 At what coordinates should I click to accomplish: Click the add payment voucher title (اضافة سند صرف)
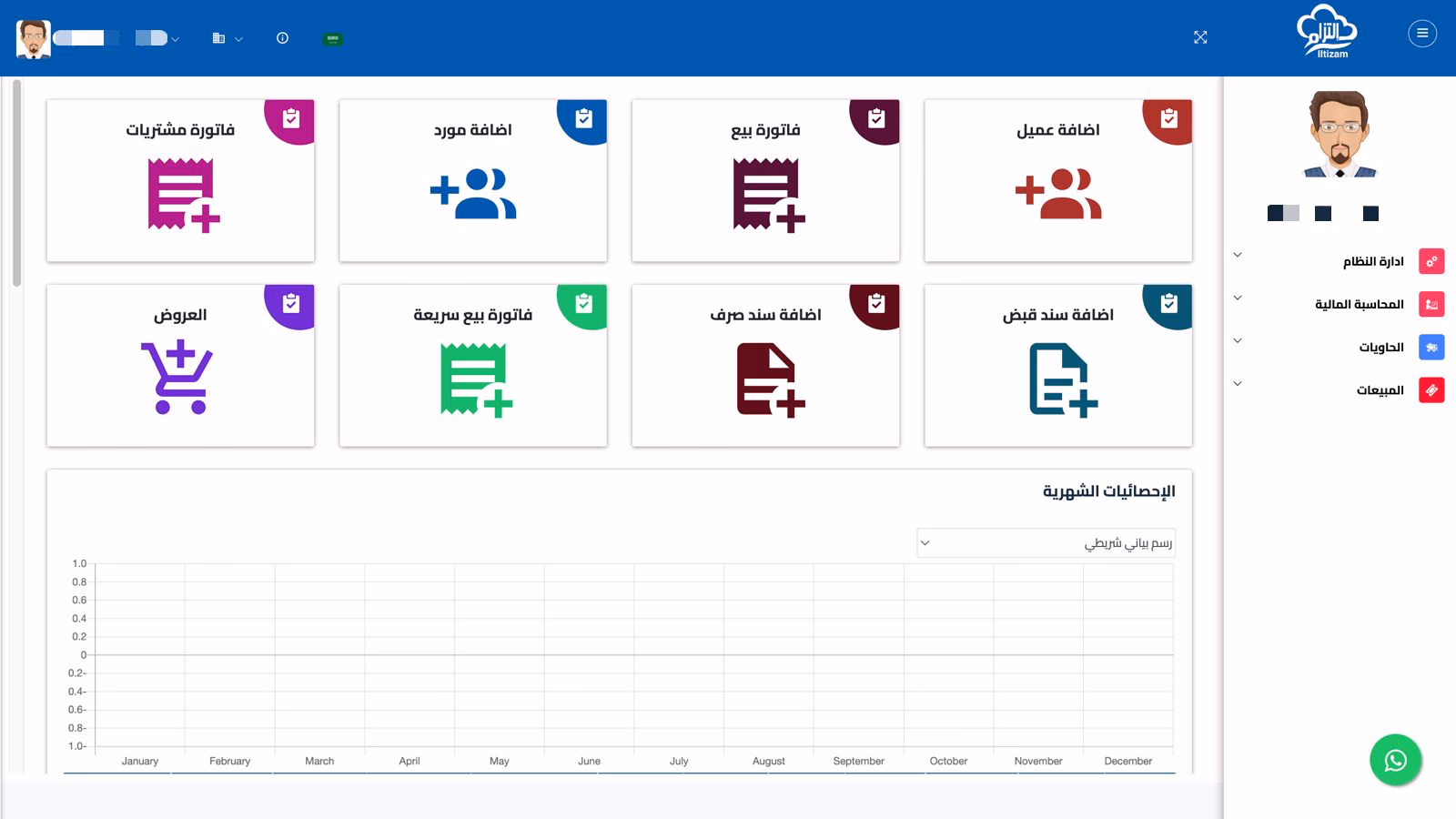coord(765,315)
